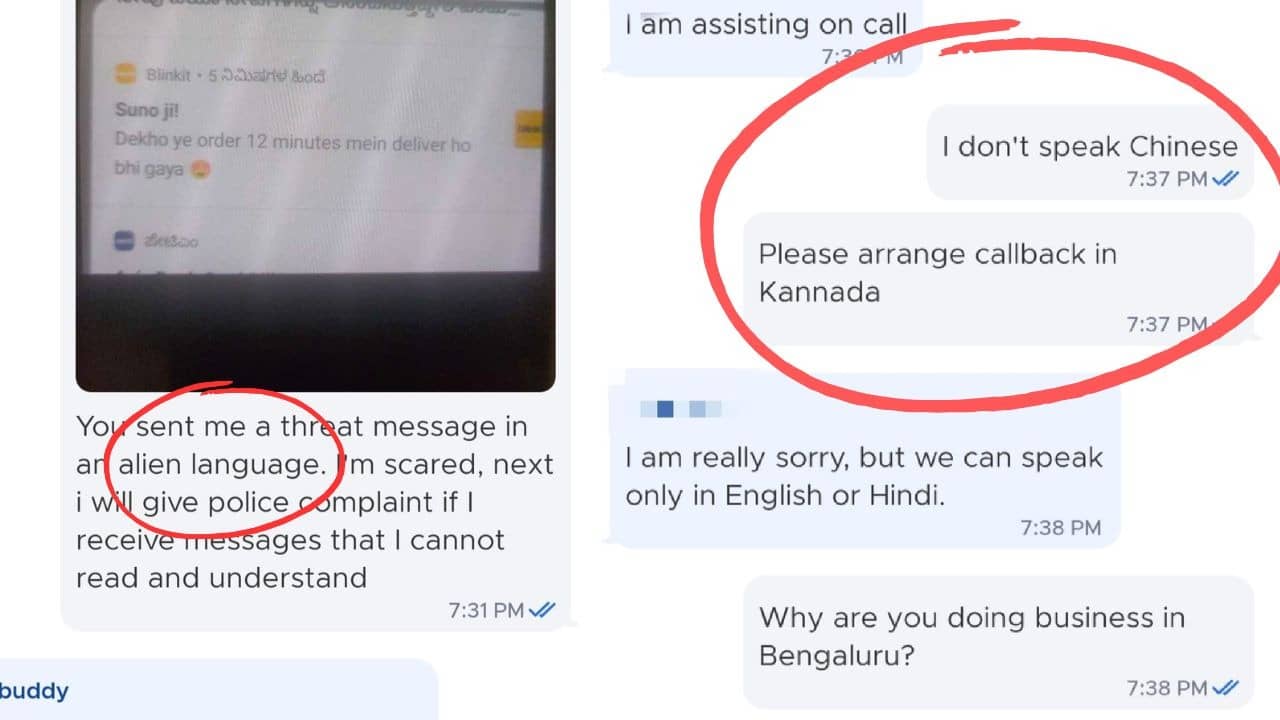1280x720 pixels.
Task: Click the 'Suno ji!' notification title
Action: click(x=147, y=110)
